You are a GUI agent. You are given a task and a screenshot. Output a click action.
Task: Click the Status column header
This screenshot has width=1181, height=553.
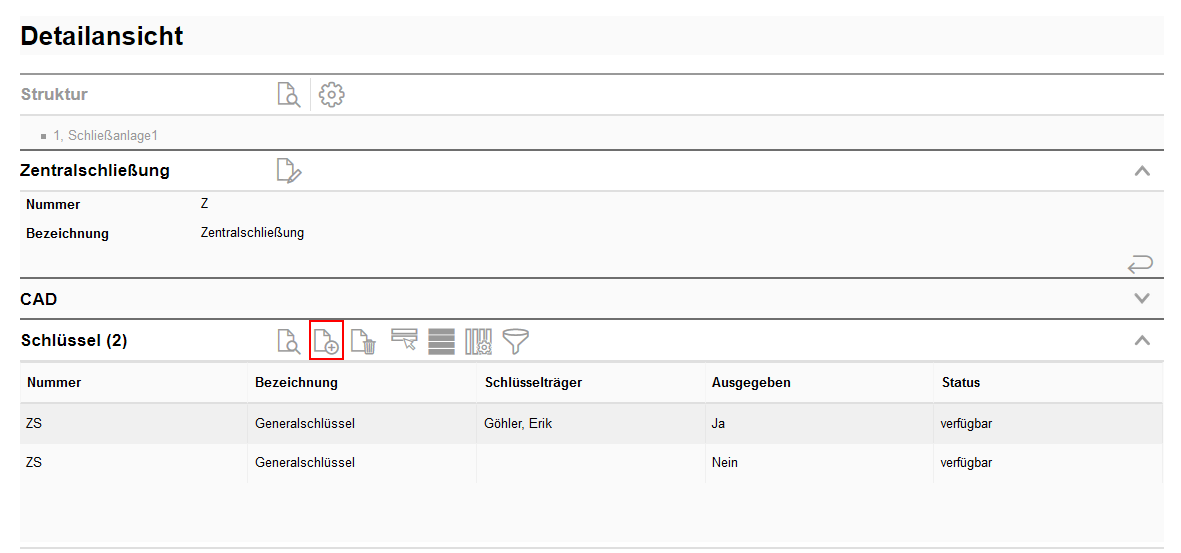(960, 382)
